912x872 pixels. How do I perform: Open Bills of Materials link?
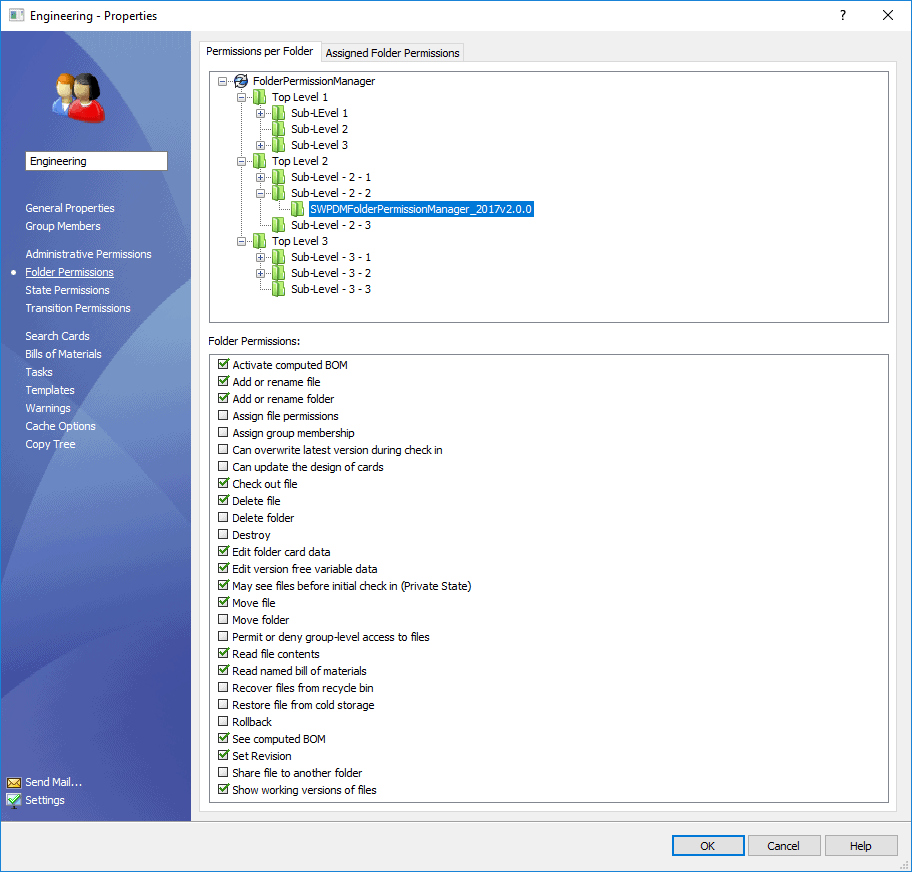63,354
